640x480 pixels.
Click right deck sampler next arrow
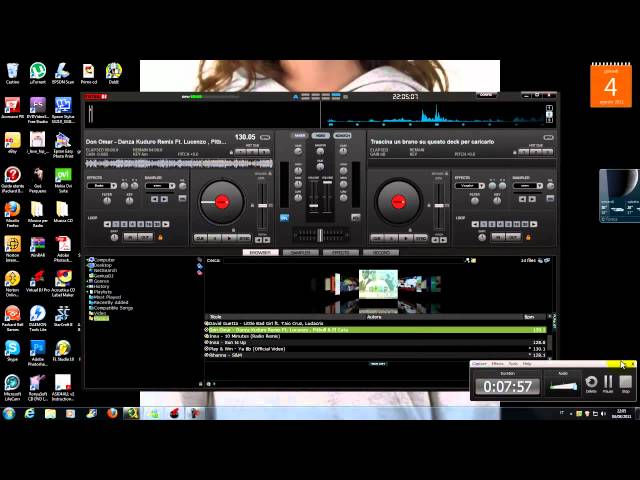point(532,199)
